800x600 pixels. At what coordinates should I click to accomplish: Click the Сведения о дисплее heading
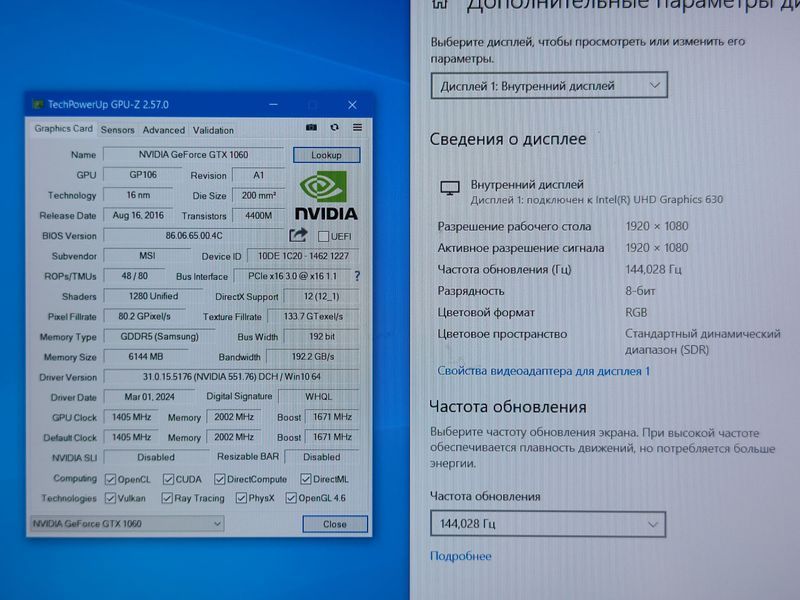click(508, 139)
